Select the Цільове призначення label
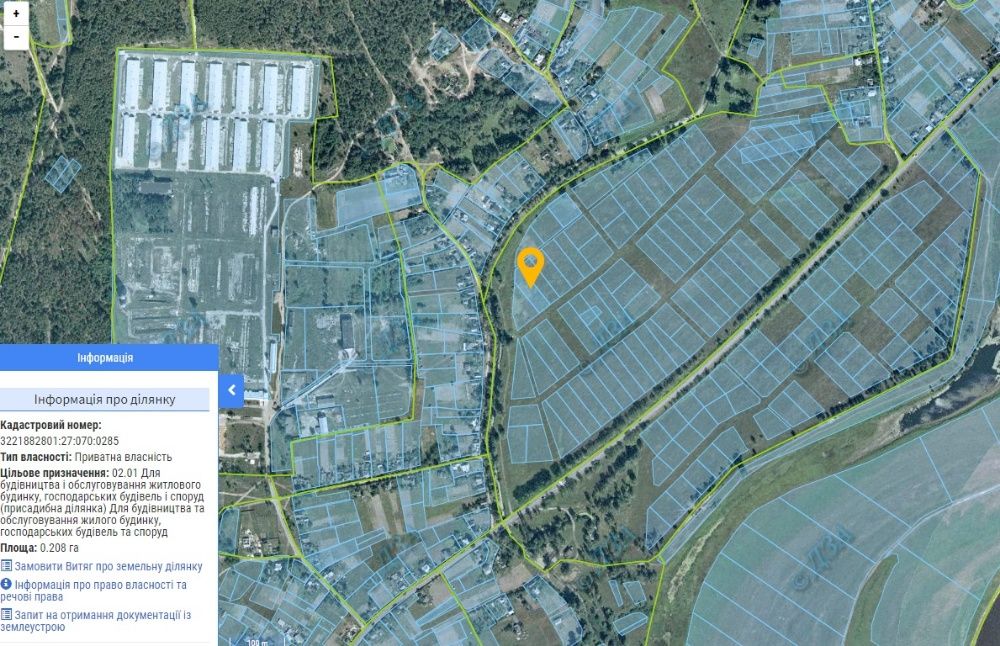Screen dimensions: 1000x646 pos(55,473)
